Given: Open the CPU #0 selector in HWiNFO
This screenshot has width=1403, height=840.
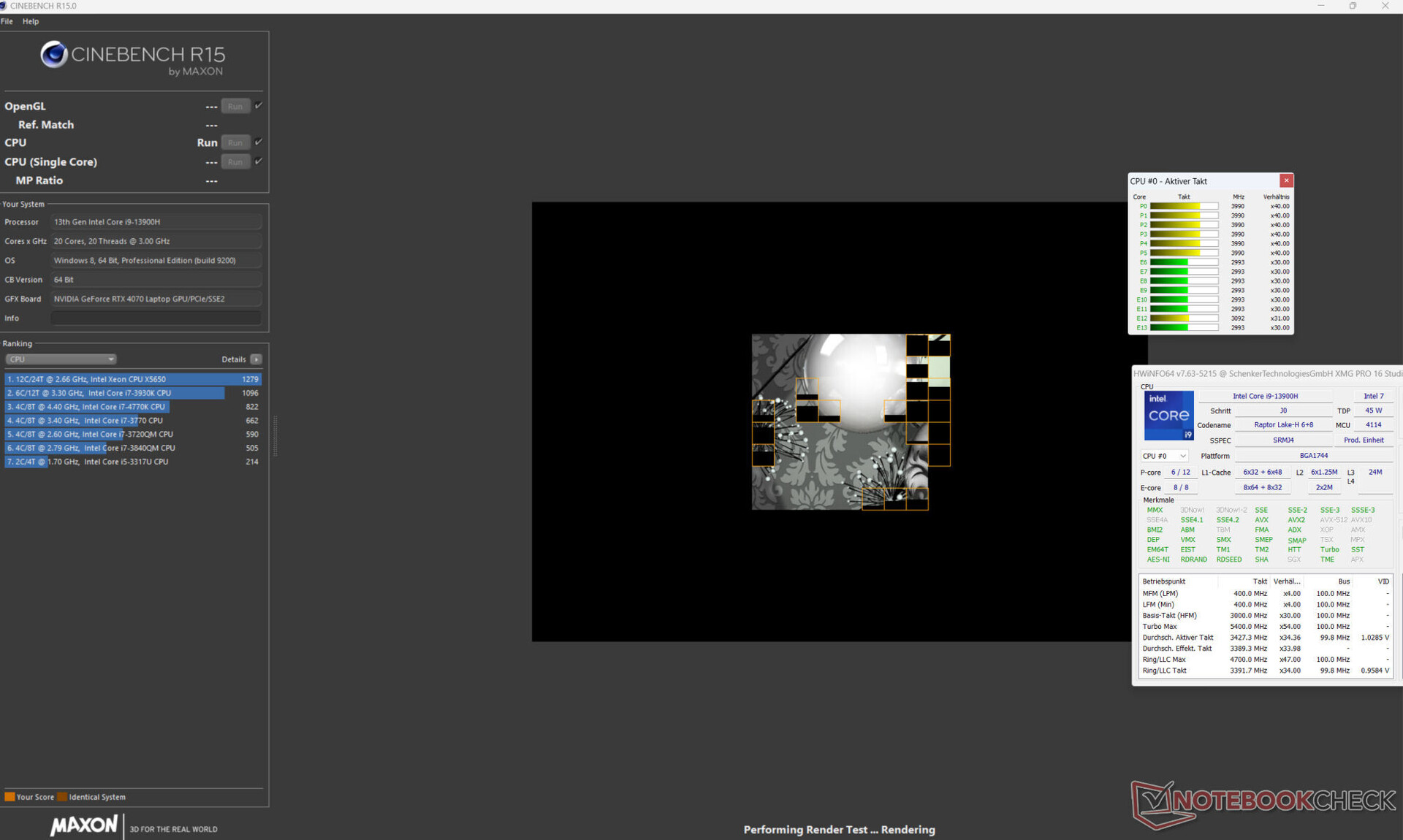Looking at the screenshot, I should (1164, 456).
